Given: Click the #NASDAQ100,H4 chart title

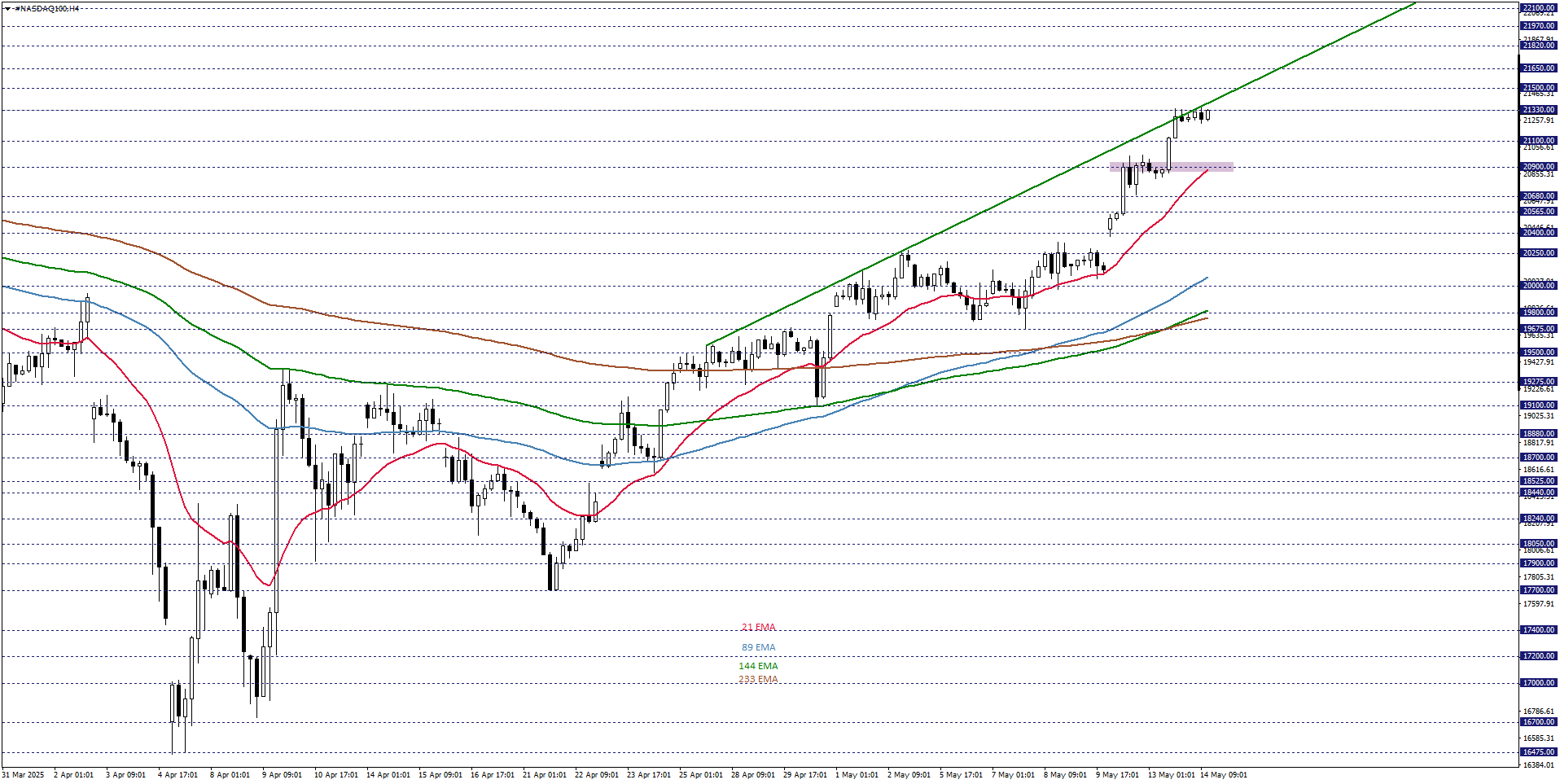Looking at the screenshot, I should pos(47,8).
